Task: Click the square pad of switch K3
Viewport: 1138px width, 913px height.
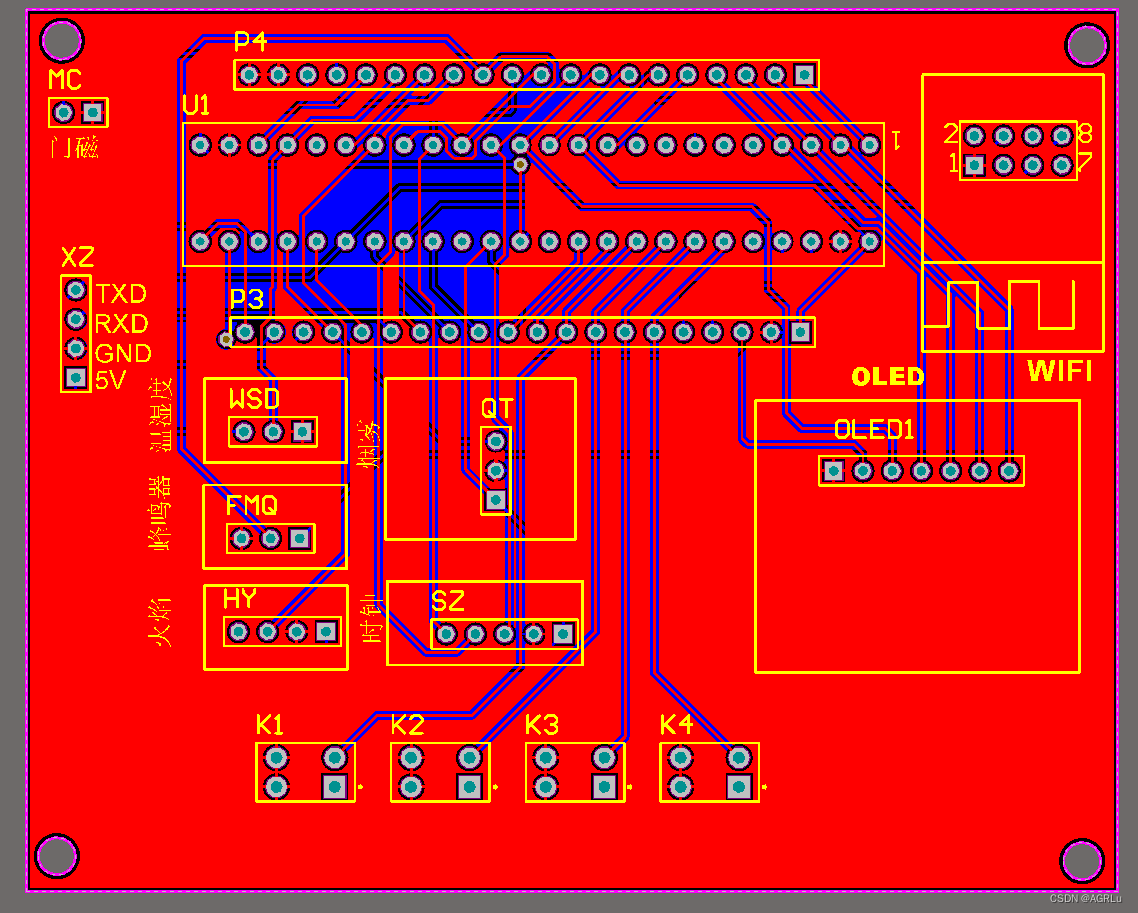Action: (605, 787)
